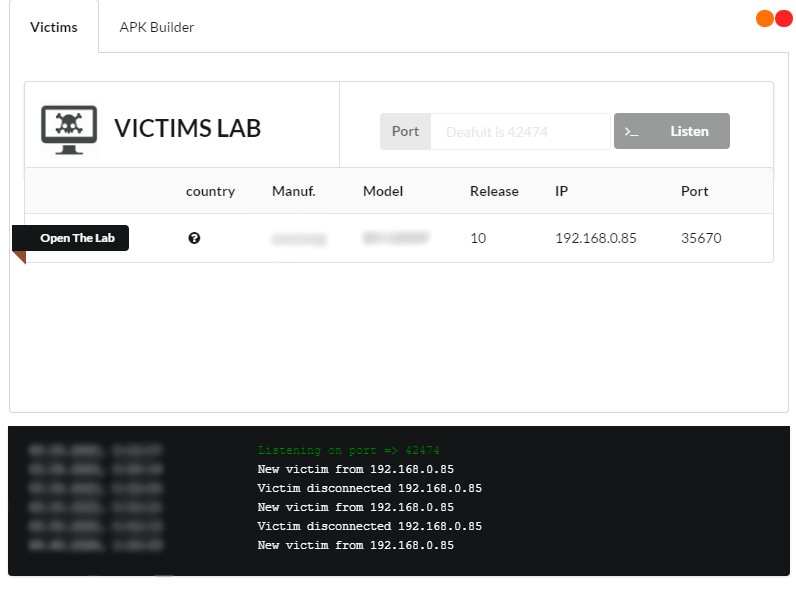Click the 192.168.0.85 cell in table row

point(595,238)
